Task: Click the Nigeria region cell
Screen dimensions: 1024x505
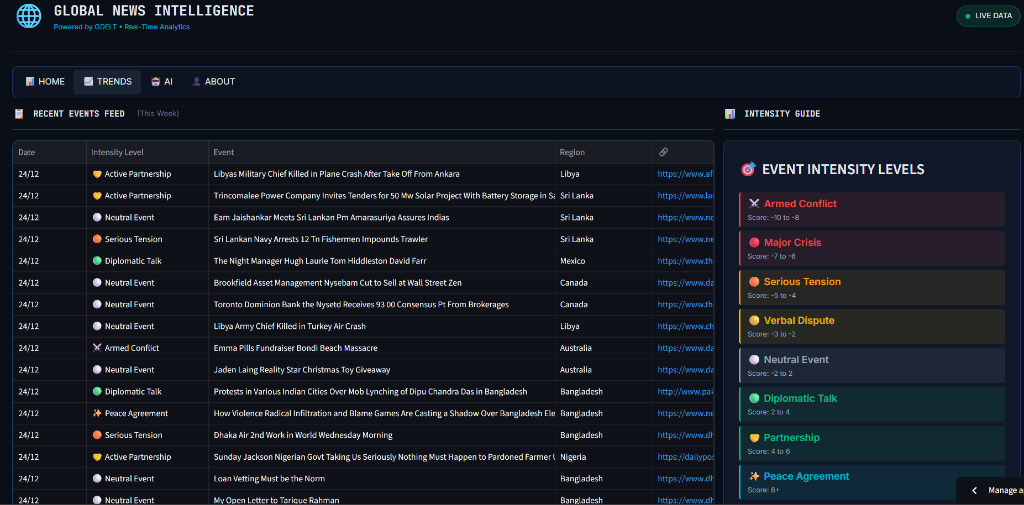Action: click(x=603, y=457)
